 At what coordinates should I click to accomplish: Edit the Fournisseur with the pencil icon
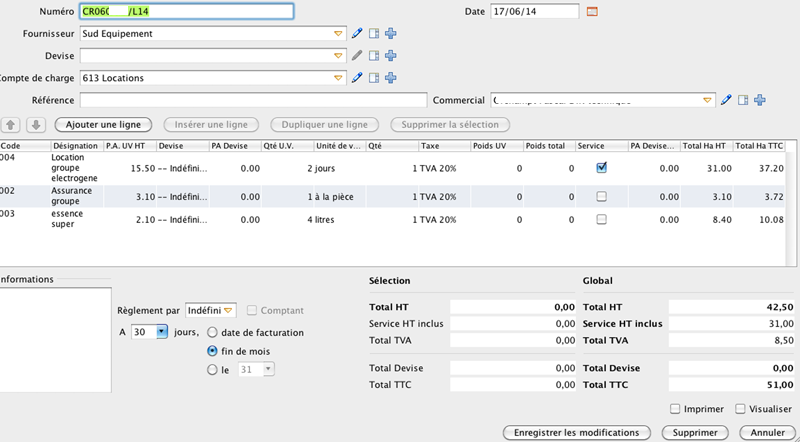[x=357, y=34]
